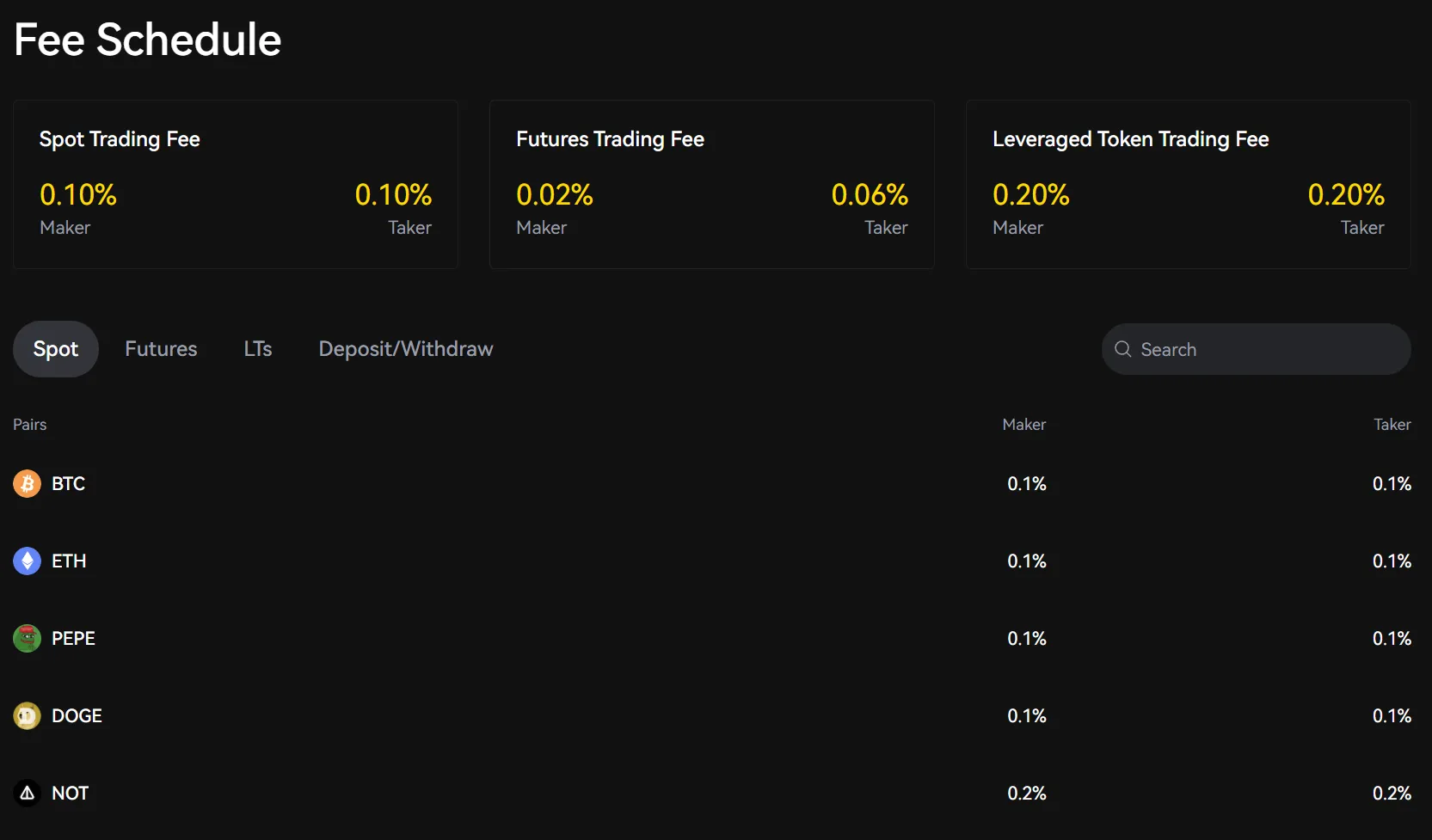Screen dimensions: 1432x840
Task: Click the Futures Trading Fee card title
Action: [x=610, y=139]
